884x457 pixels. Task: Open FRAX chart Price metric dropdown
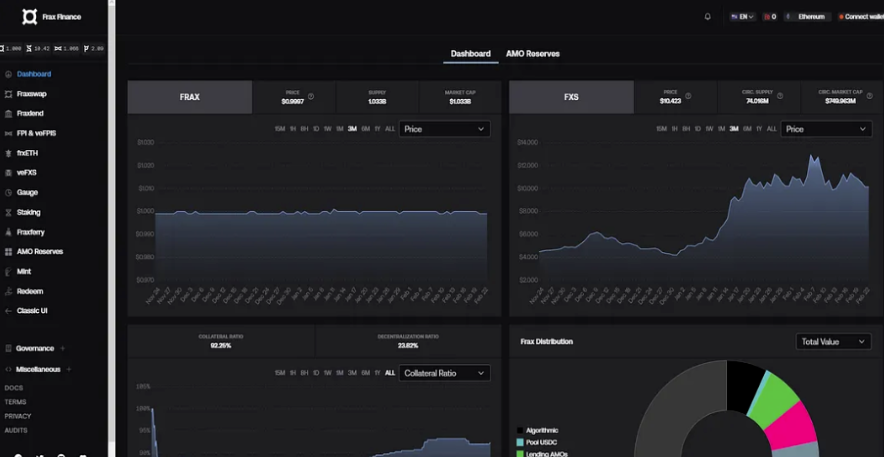coord(444,129)
